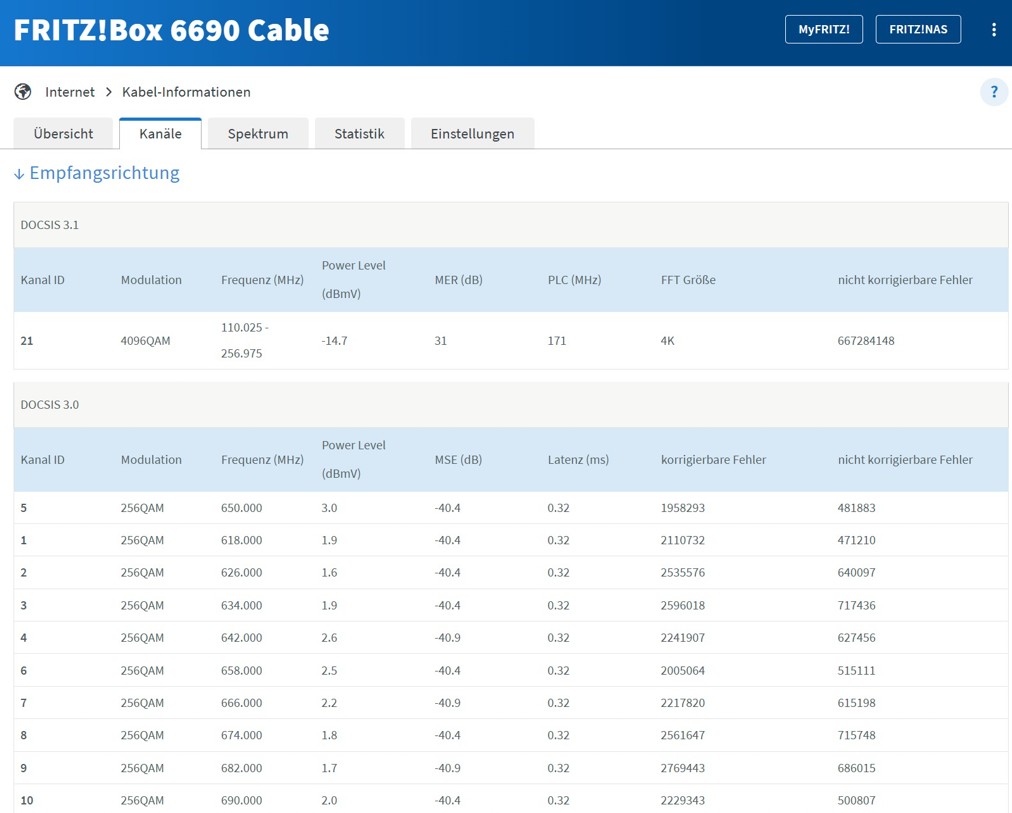This screenshot has width=1012, height=813.
Task: Open the MyFRITZ! button
Action: point(824,30)
